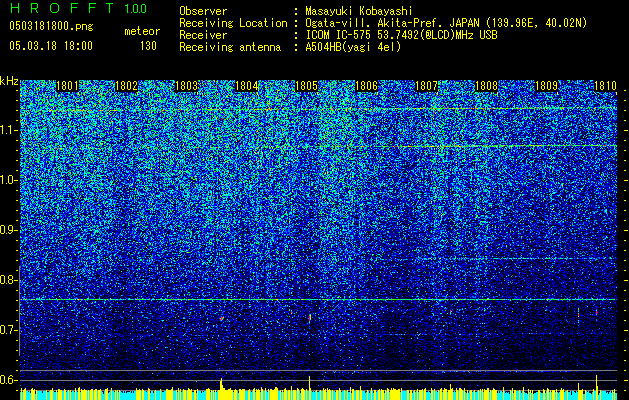The height and width of the screenshot is (400, 629).
Task: Click the Receiving antenna label
Action: [x=230, y=47]
